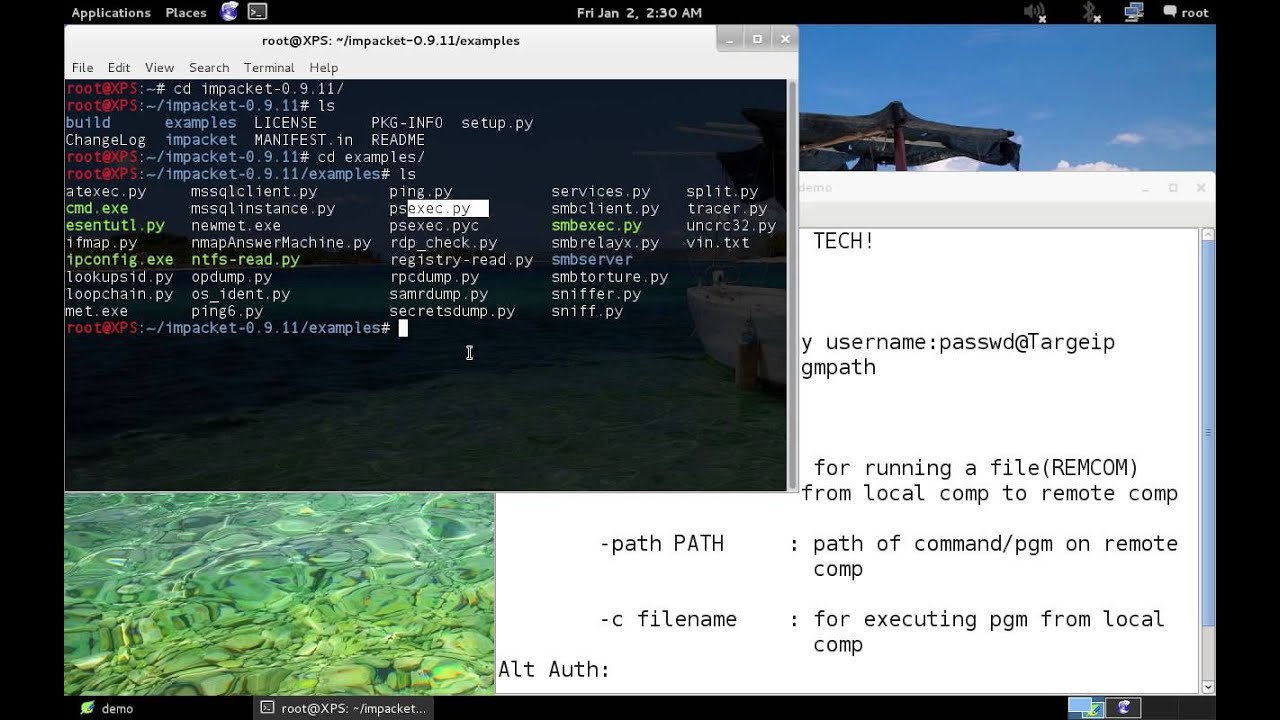Open the terminal Search menu
Screen dimensions: 1280x720
[209, 67]
